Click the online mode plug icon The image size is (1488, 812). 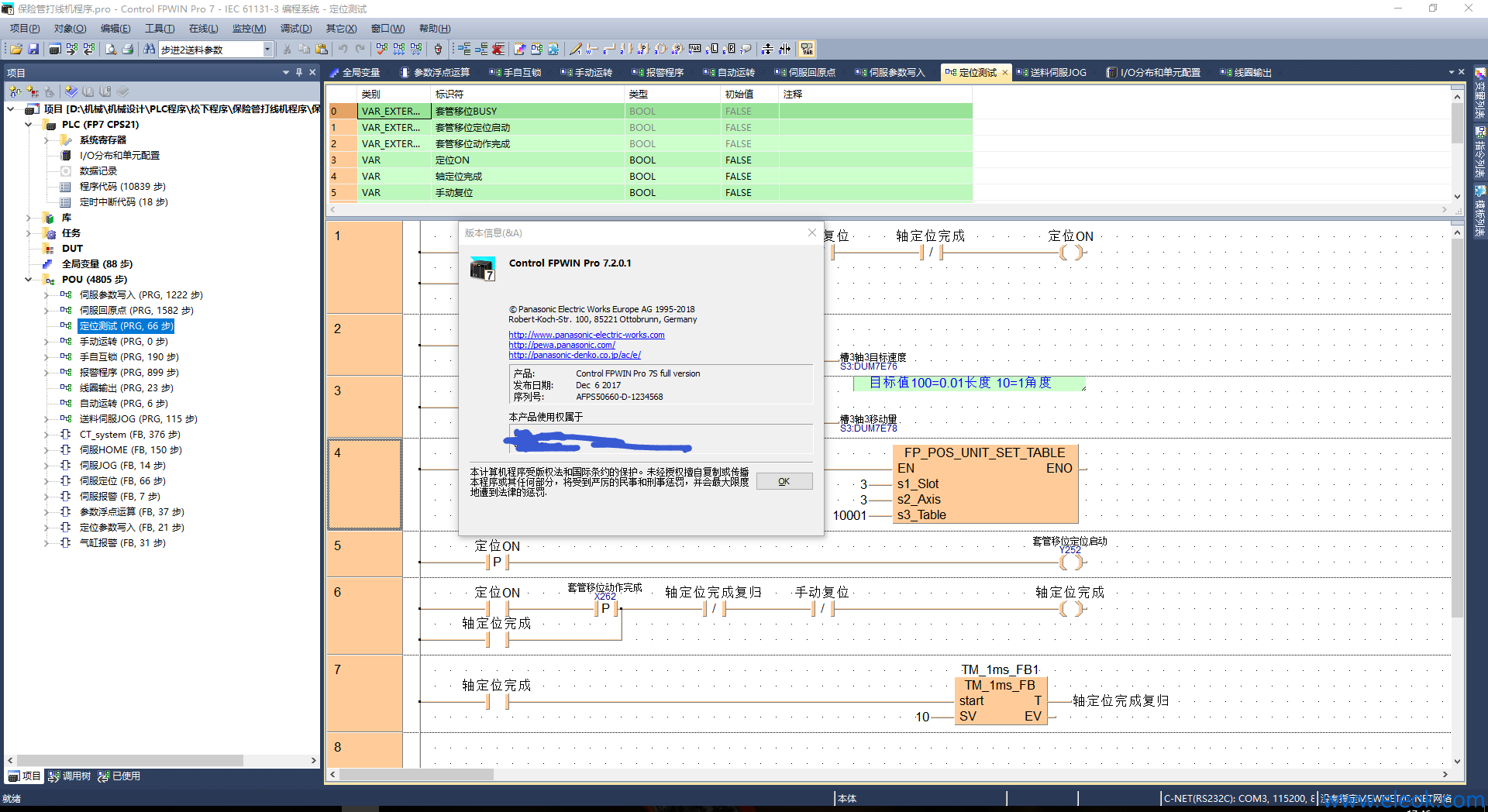click(438, 49)
